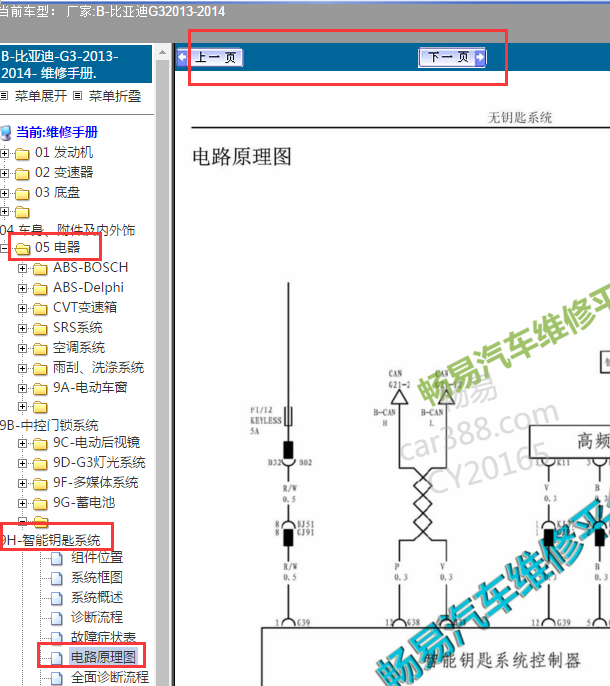The width and height of the screenshot is (610, 686).
Task: Click the B-比亚迪-G3-2013-2014-维修手册 header
Action: pos(76,64)
